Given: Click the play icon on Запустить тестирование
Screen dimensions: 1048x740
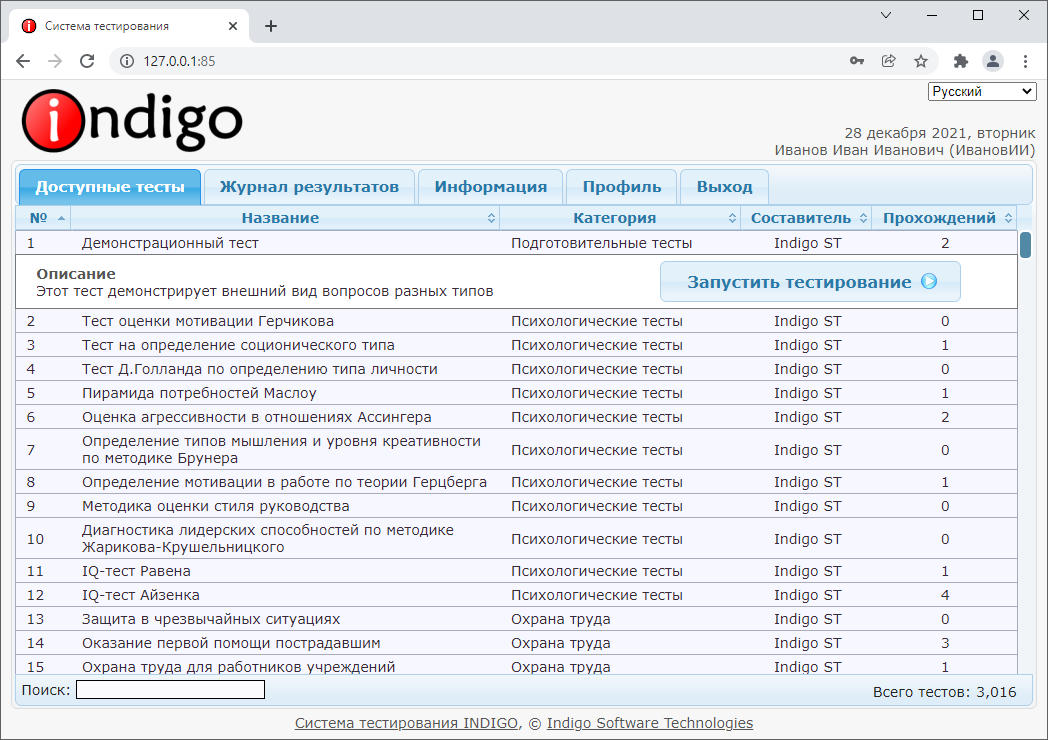Looking at the screenshot, I should tap(929, 281).
